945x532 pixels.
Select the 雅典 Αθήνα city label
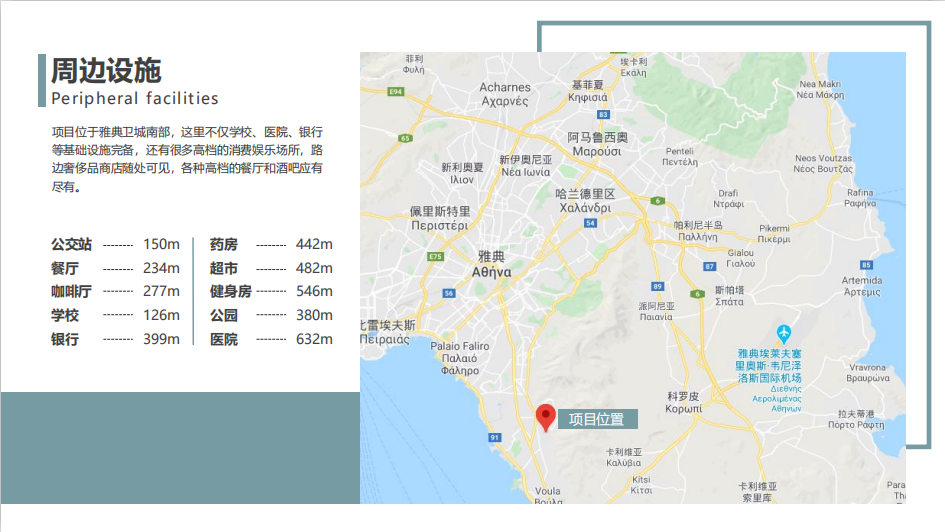[x=492, y=264]
